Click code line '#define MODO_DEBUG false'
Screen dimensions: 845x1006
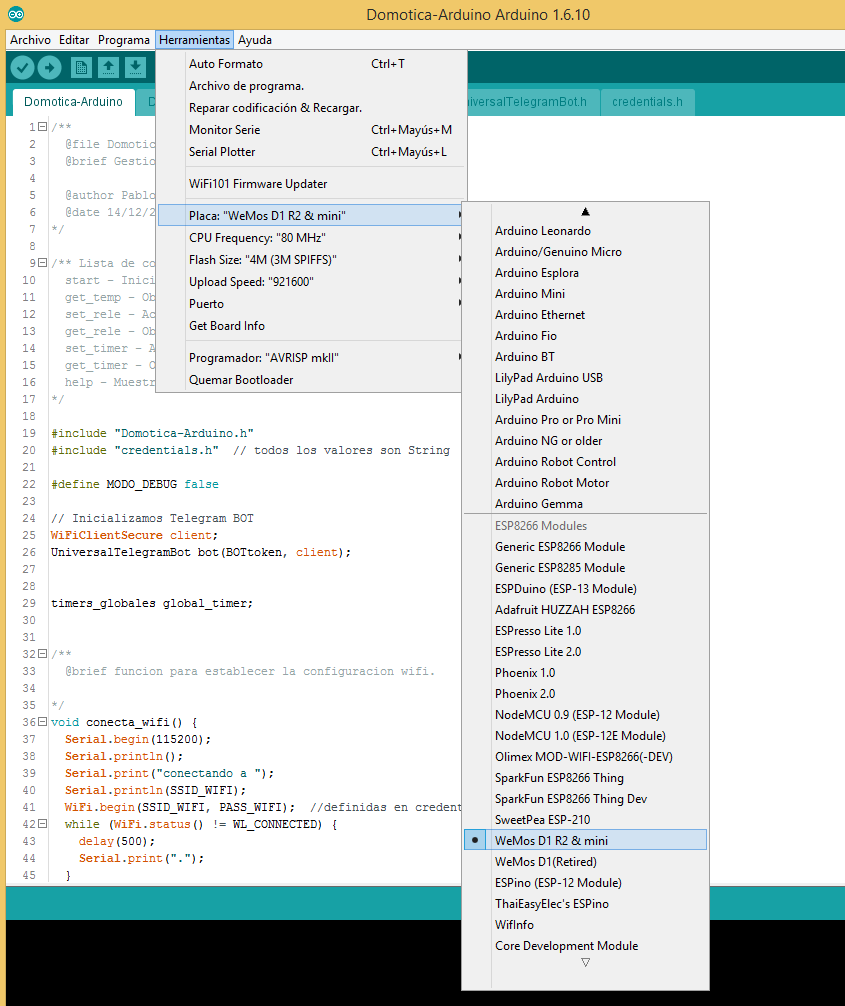[x=135, y=484]
